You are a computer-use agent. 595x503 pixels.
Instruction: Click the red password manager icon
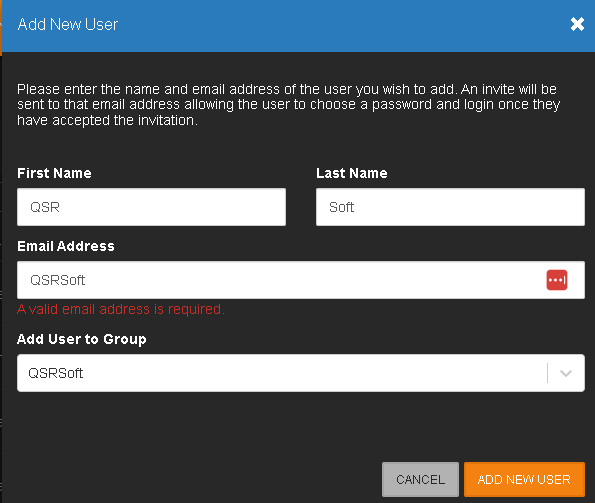coord(557,280)
